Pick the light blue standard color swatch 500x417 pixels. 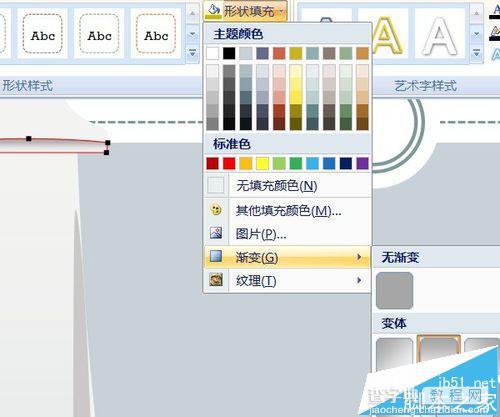[312, 164]
